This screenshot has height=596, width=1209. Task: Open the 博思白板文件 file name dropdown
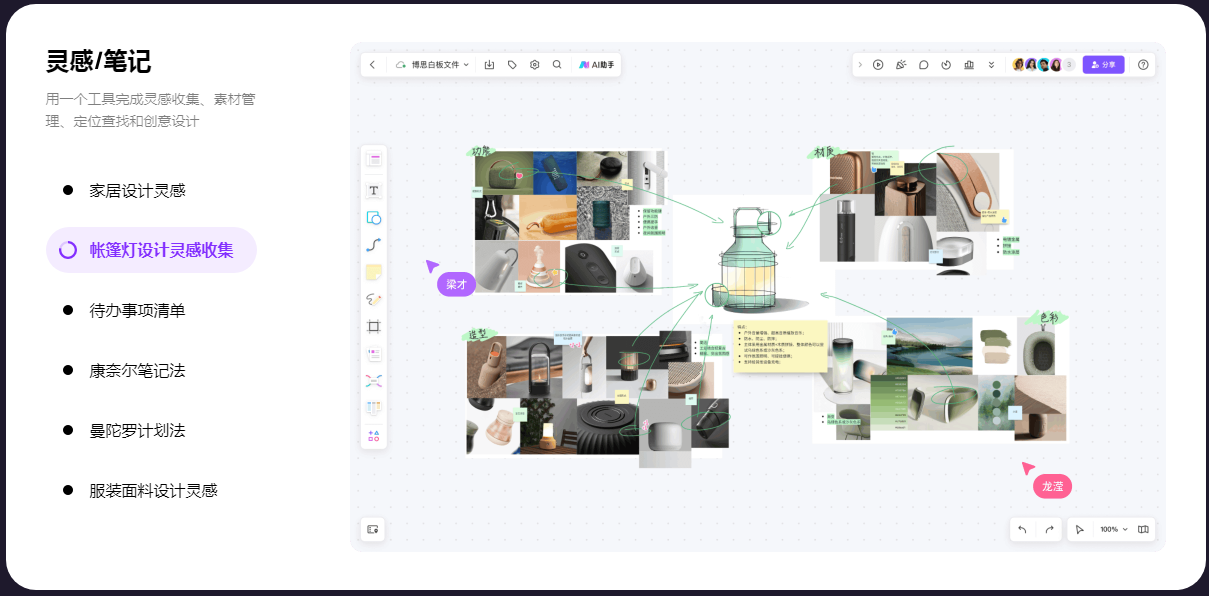(x=440, y=65)
